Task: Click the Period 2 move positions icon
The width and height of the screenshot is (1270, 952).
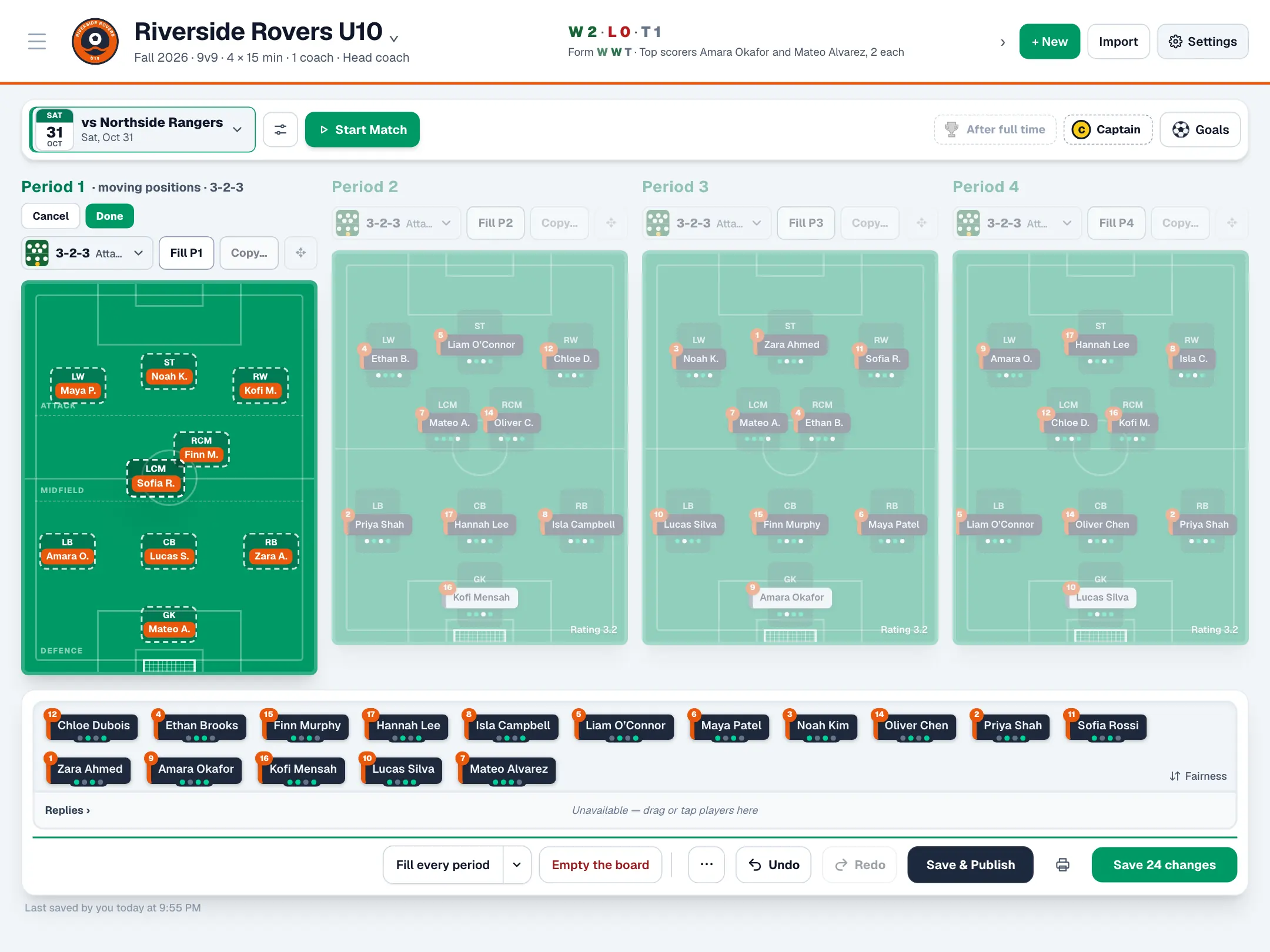Action: (611, 223)
